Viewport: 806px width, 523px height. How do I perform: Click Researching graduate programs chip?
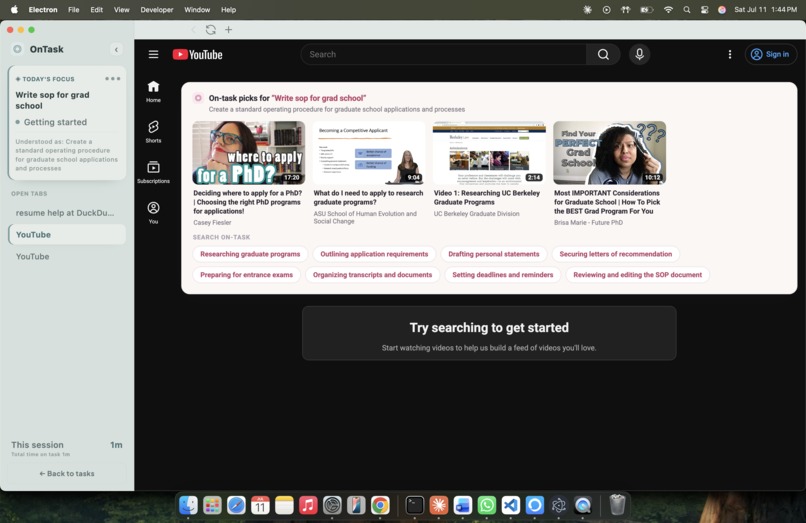[x=250, y=254]
